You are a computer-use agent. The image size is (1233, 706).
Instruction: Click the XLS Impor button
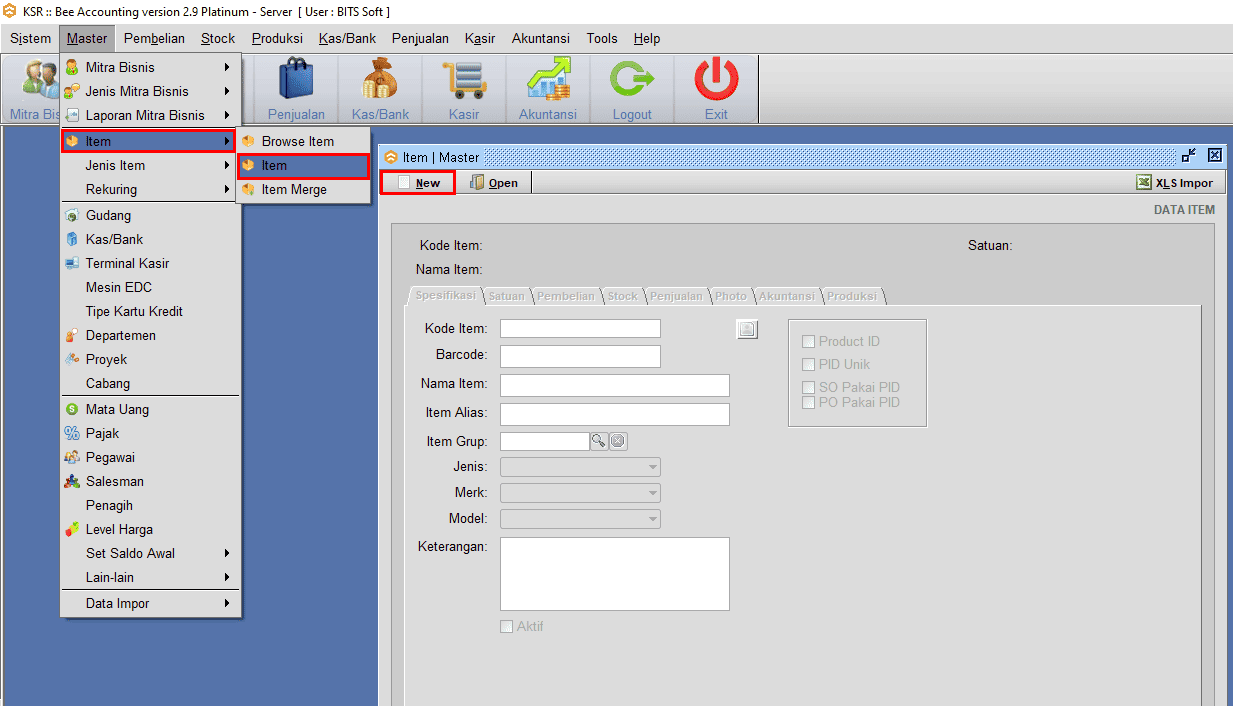coord(1175,183)
